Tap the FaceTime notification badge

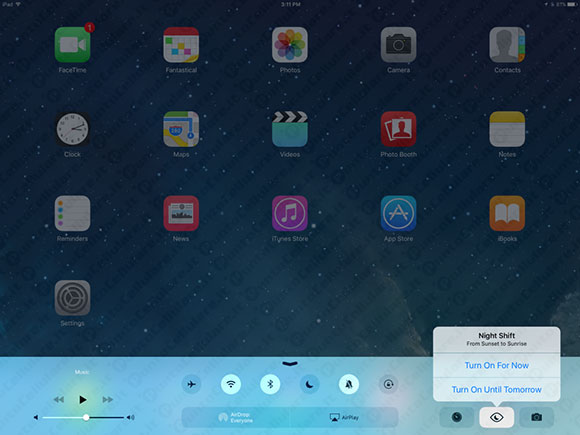coord(89,27)
